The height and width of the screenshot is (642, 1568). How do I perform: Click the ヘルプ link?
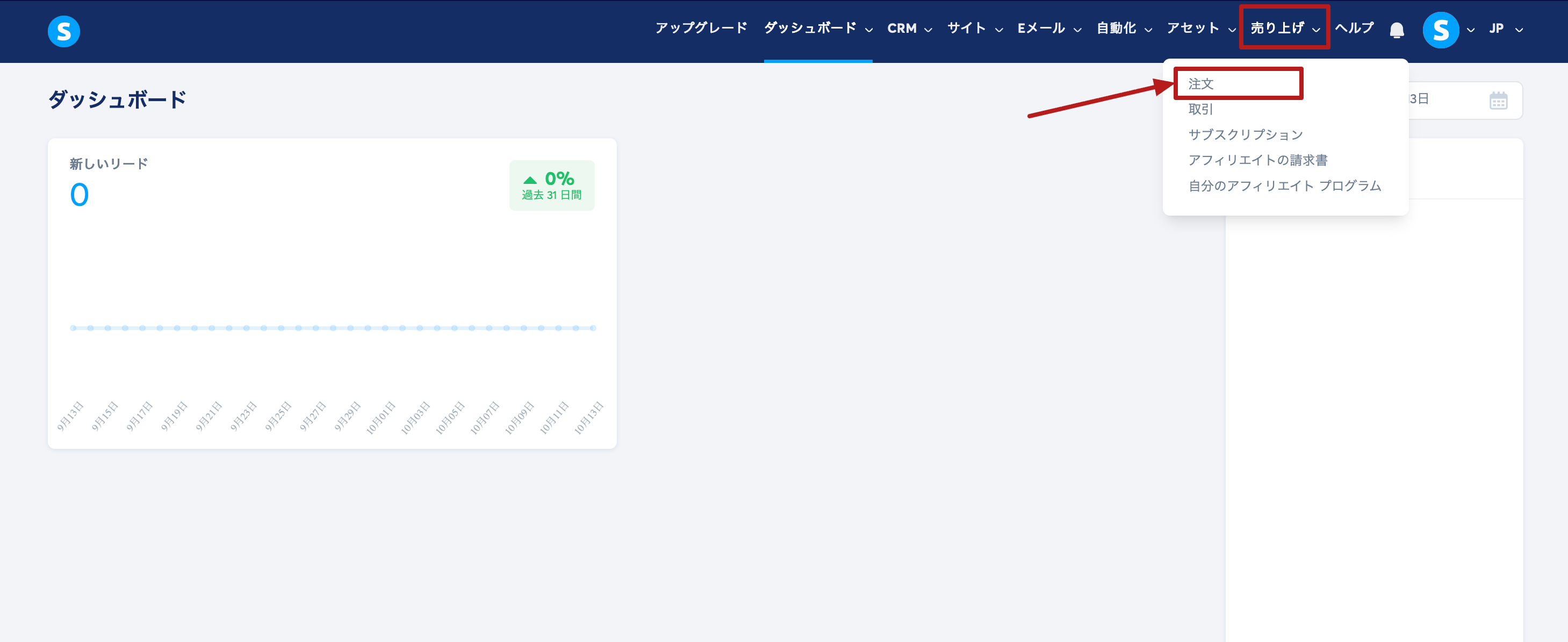[1354, 28]
